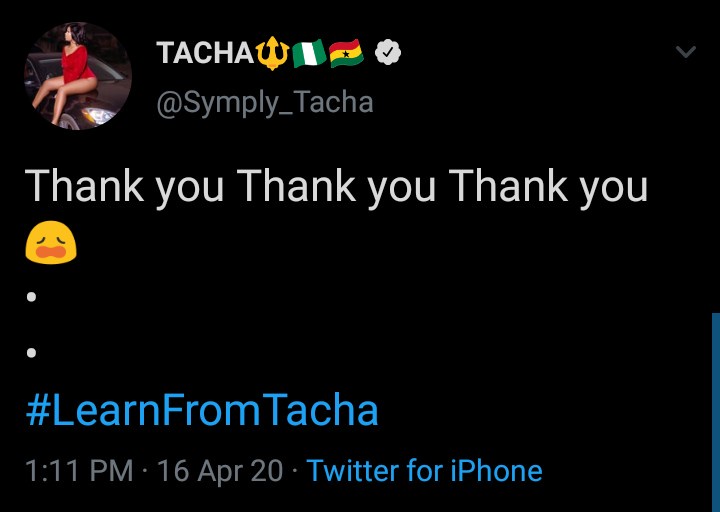The image size is (720, 512).
Task: Open the tweet options chevron dropdown
Action: click(685, 53)
